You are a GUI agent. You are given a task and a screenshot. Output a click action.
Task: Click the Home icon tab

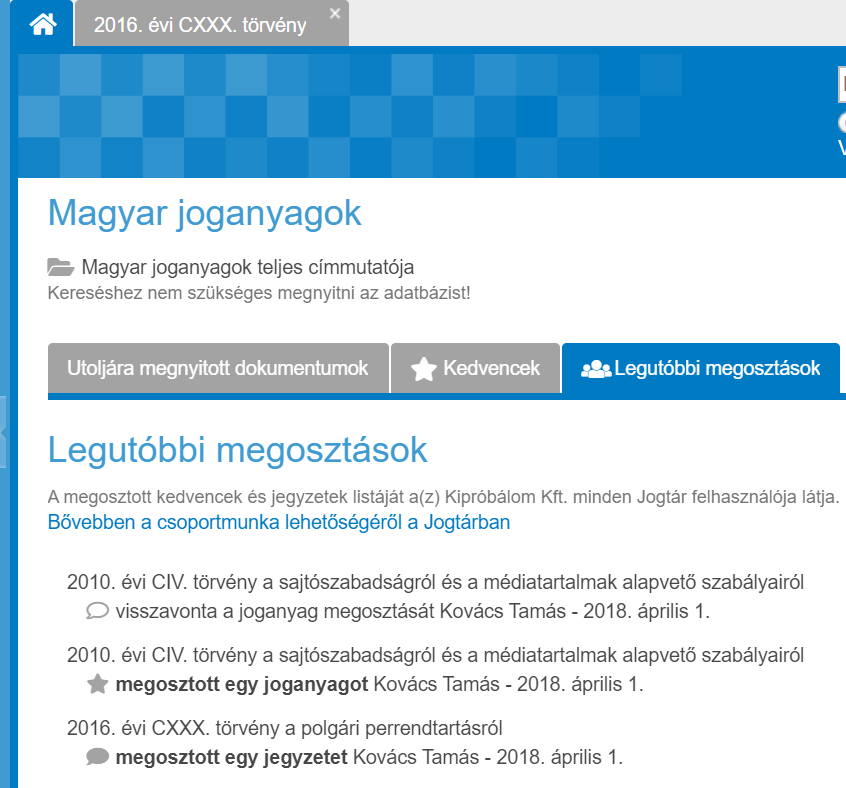pos(42,24)
